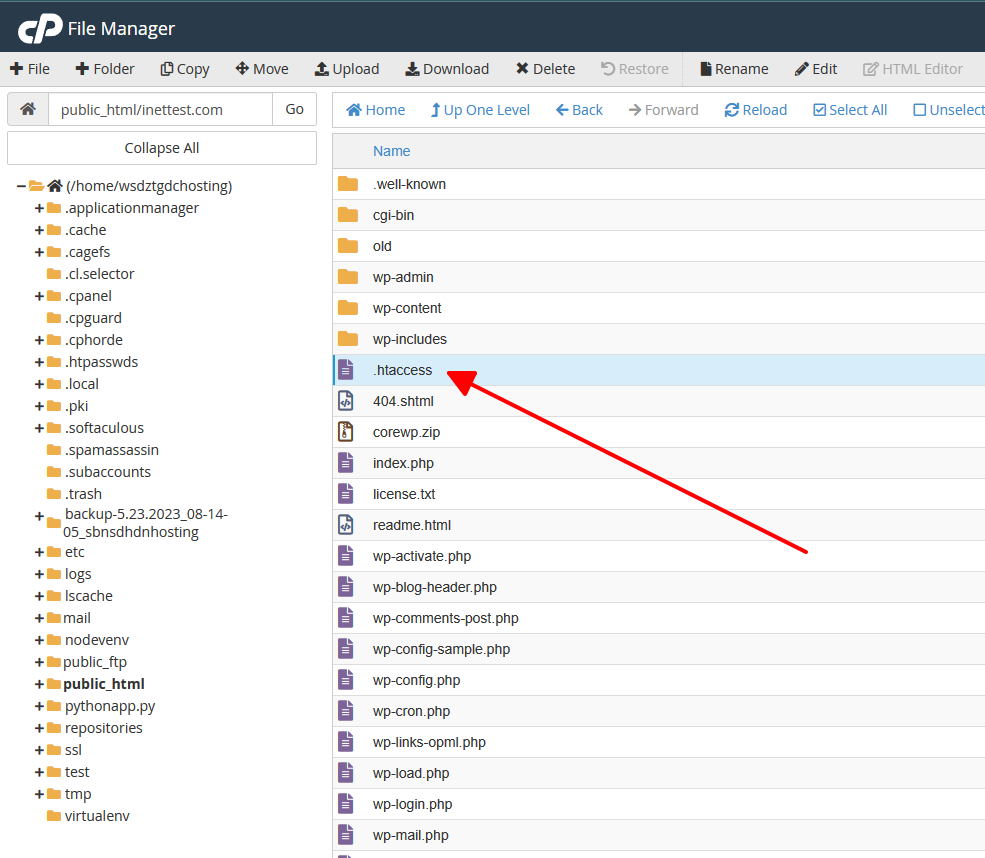Click the Delete toolbar icon
The width and height of the screenshot is (985, 858).
[x=522, y=68]
